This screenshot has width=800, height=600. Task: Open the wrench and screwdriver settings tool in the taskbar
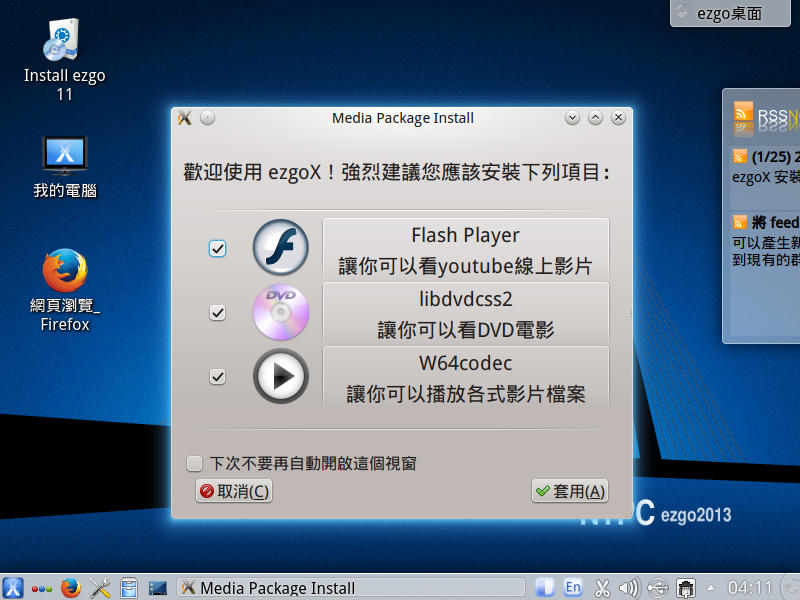[100, 588]
